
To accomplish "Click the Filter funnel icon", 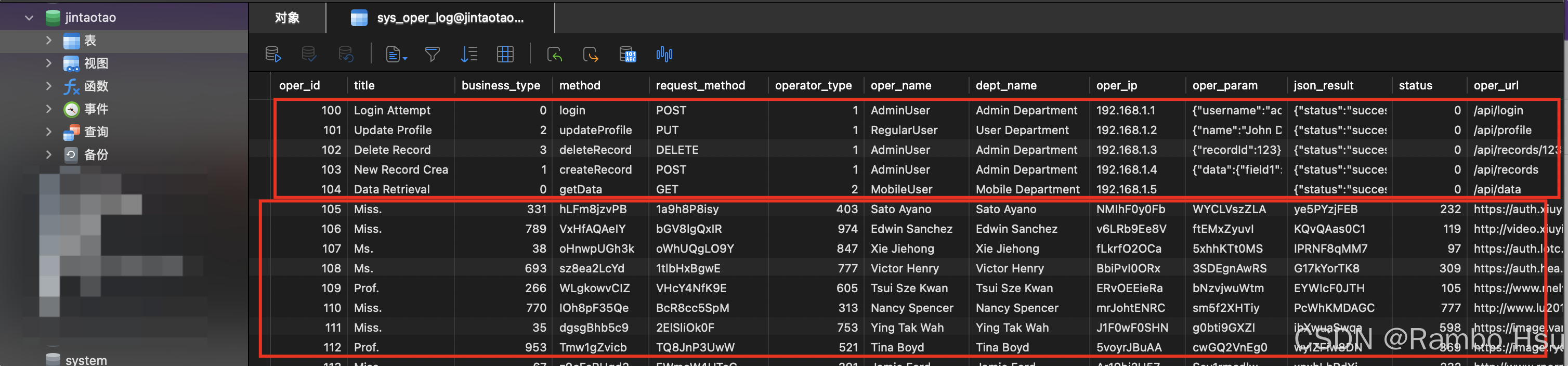I will point(432,54).
